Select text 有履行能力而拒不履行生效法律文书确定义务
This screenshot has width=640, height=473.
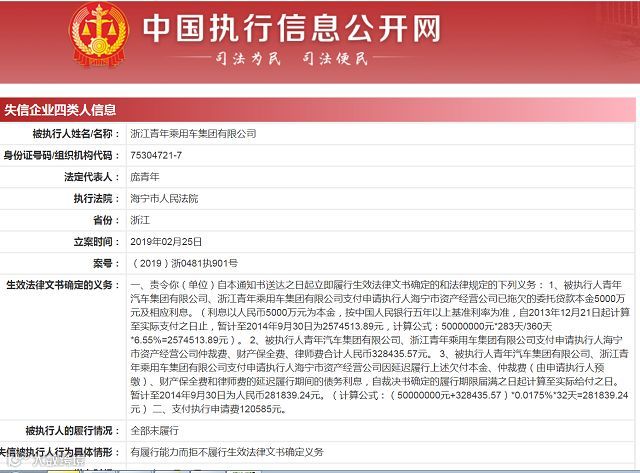(x=227, y=452)
